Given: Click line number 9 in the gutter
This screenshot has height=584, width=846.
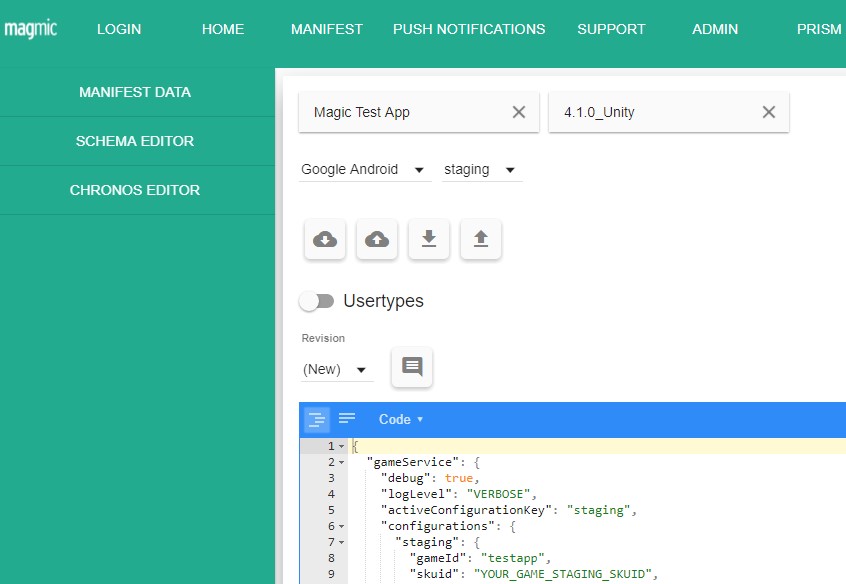Looking at the screenshot, I should (x=331, y=574).
